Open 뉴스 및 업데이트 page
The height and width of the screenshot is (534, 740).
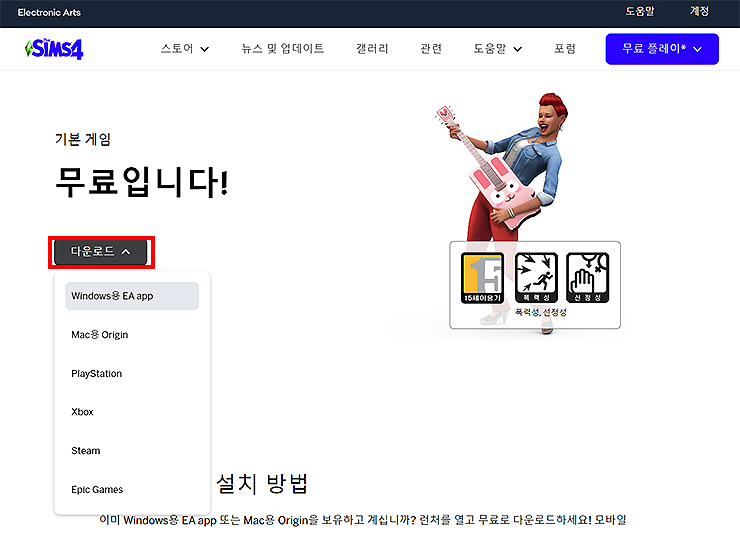[282, 49]
